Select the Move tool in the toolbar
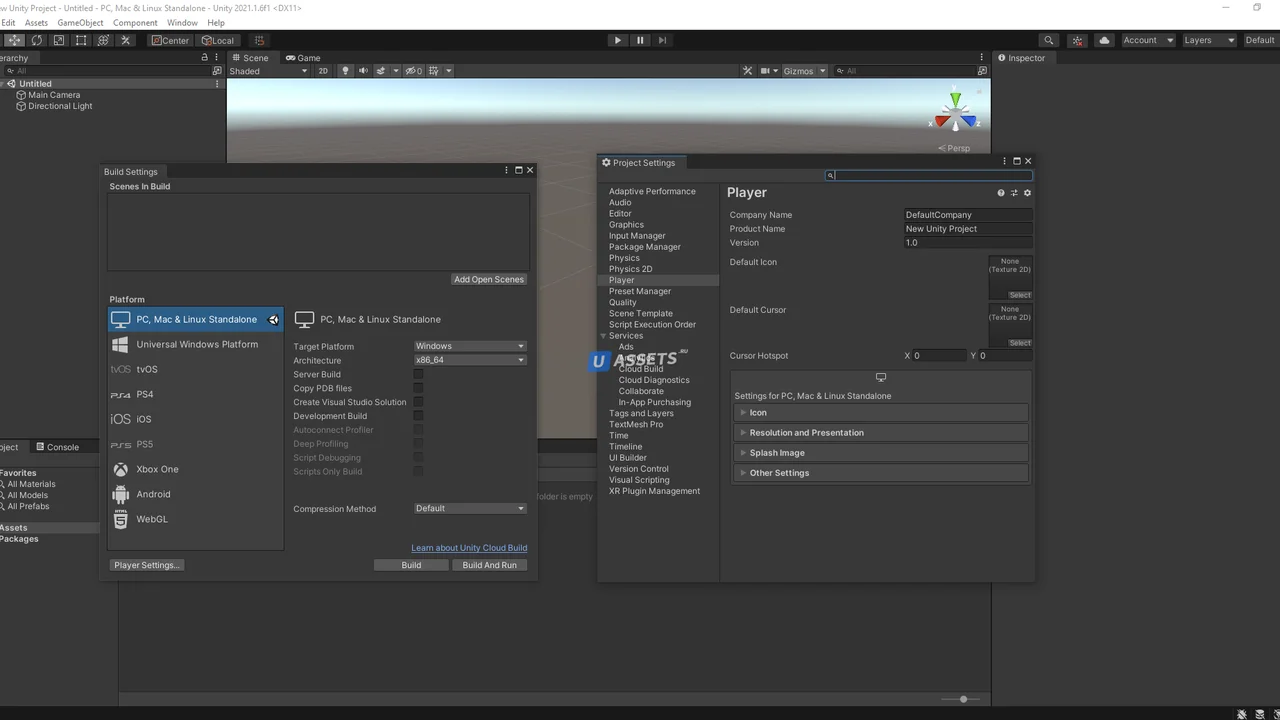Viewport: 1280px width, 720px height. [14, 40]
